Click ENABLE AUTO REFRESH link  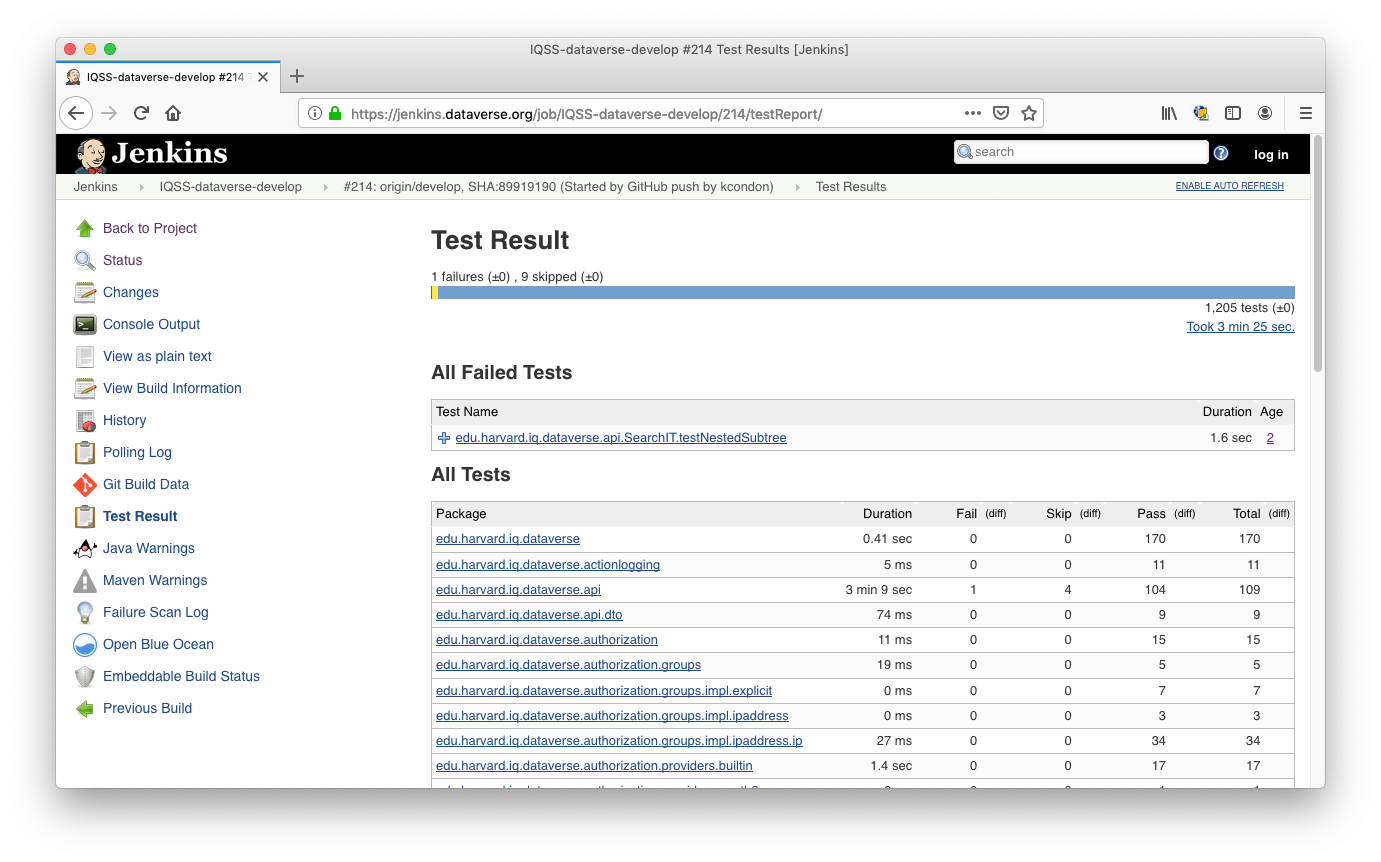pos(1229,186)
